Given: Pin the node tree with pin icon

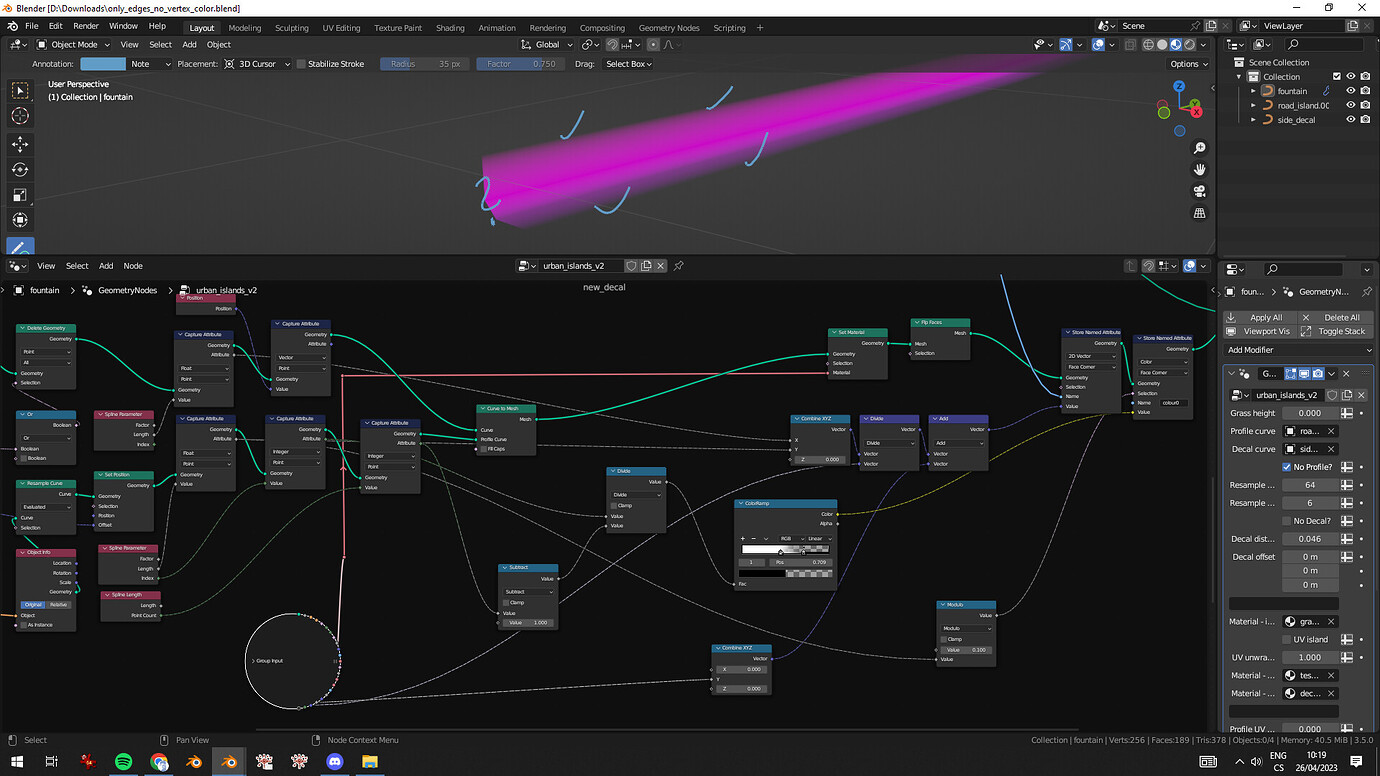Looking at the screenshot, I should (x=678, y=266).
